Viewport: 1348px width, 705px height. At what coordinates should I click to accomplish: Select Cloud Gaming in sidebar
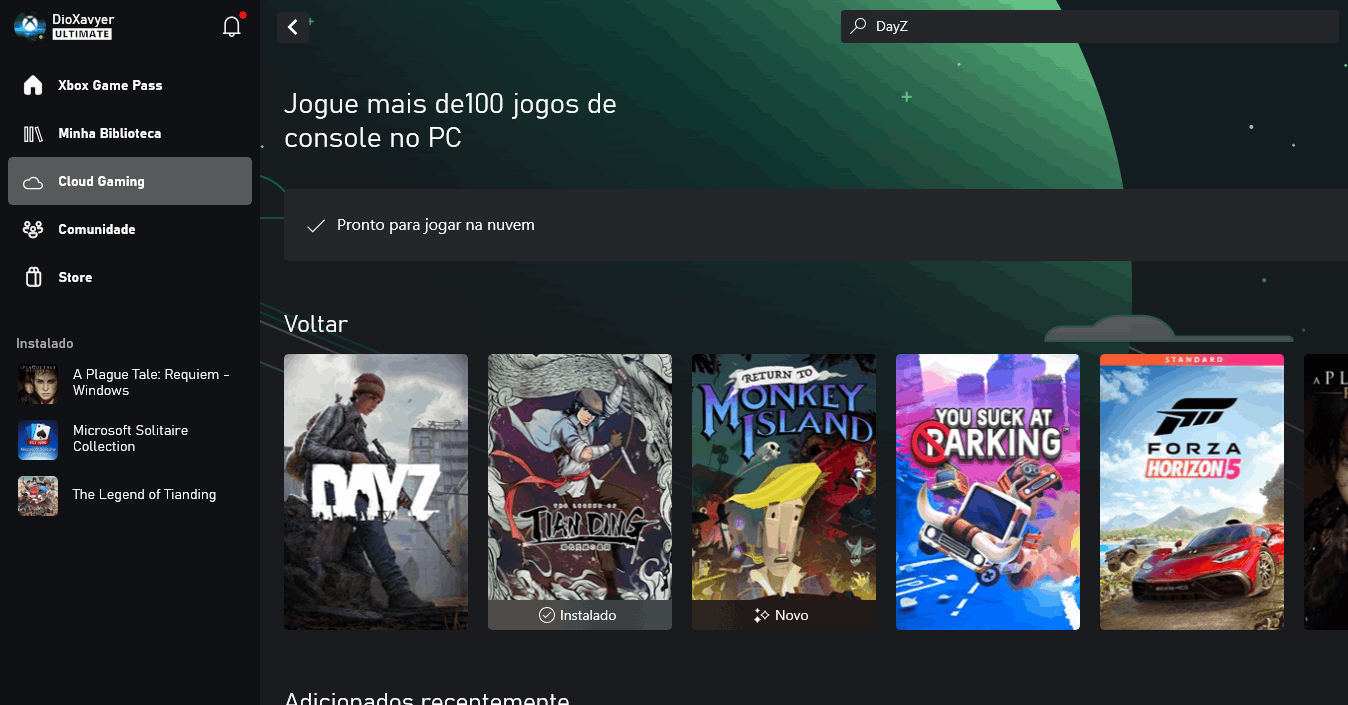coord(130,181)
